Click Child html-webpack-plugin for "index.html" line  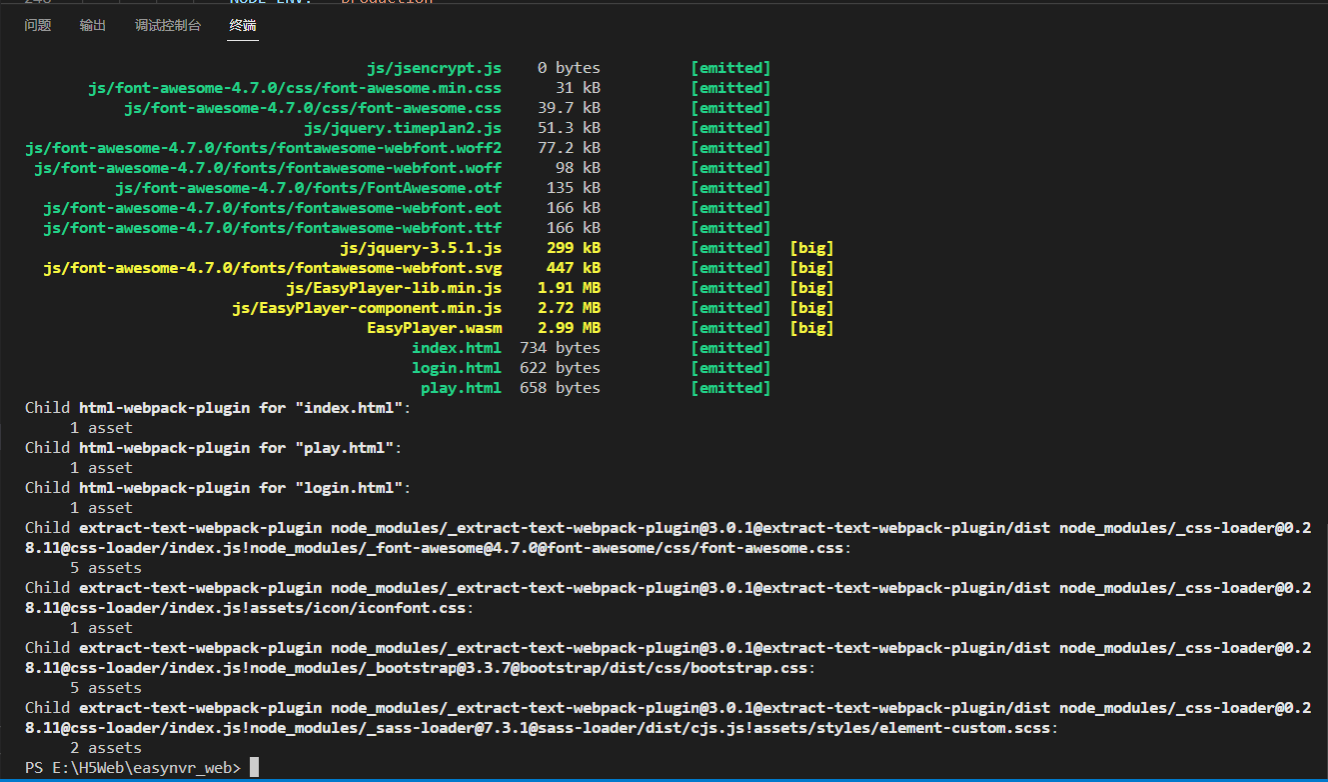tap(218, 408)
